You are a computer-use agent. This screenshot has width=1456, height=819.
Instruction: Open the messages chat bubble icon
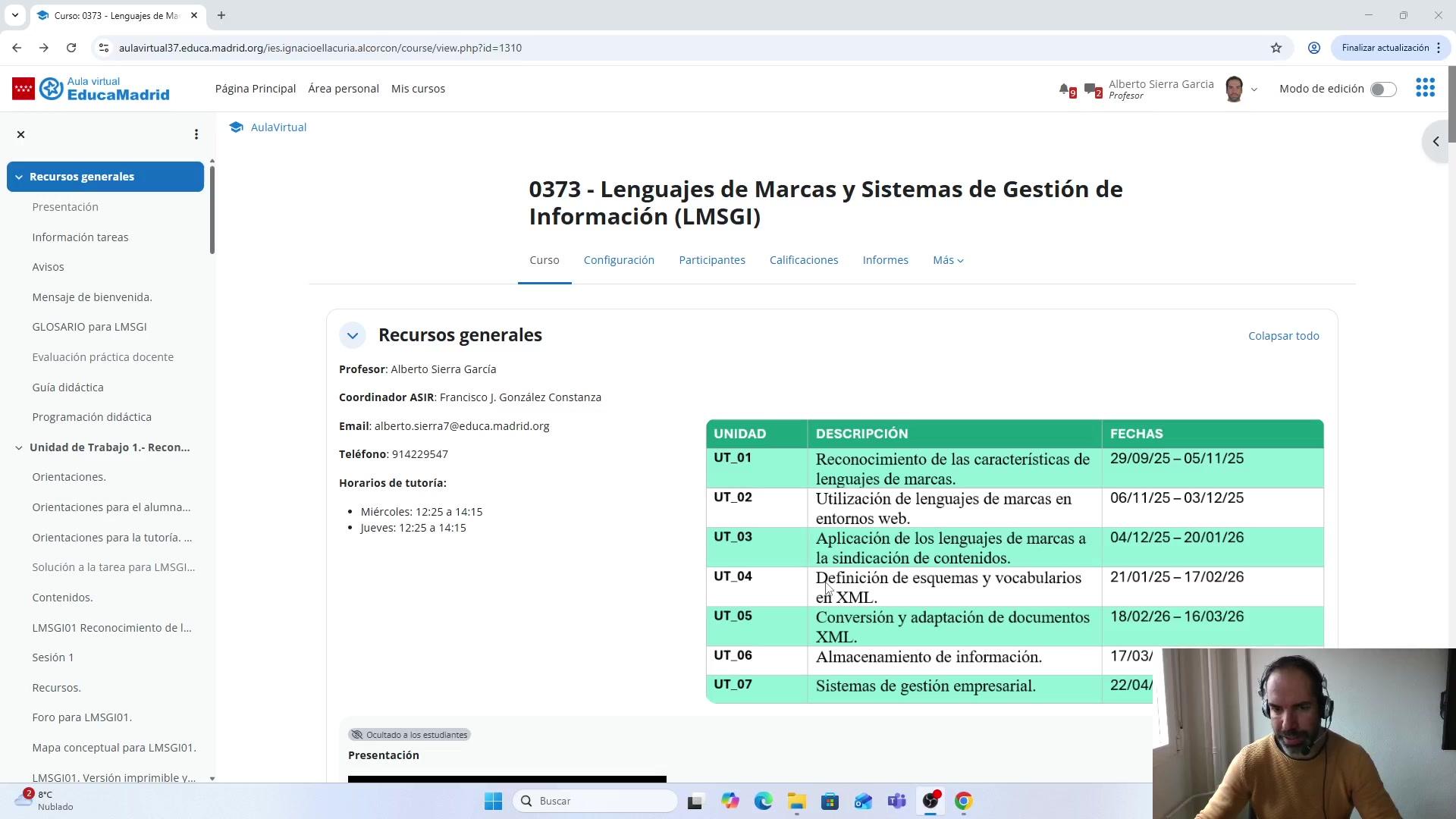[x=1091, y=89]
